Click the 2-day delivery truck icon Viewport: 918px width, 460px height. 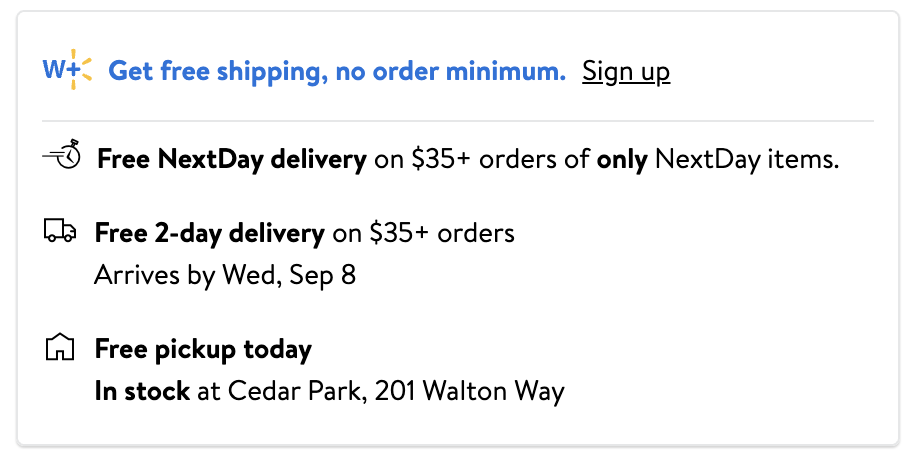tap(60, 231)
